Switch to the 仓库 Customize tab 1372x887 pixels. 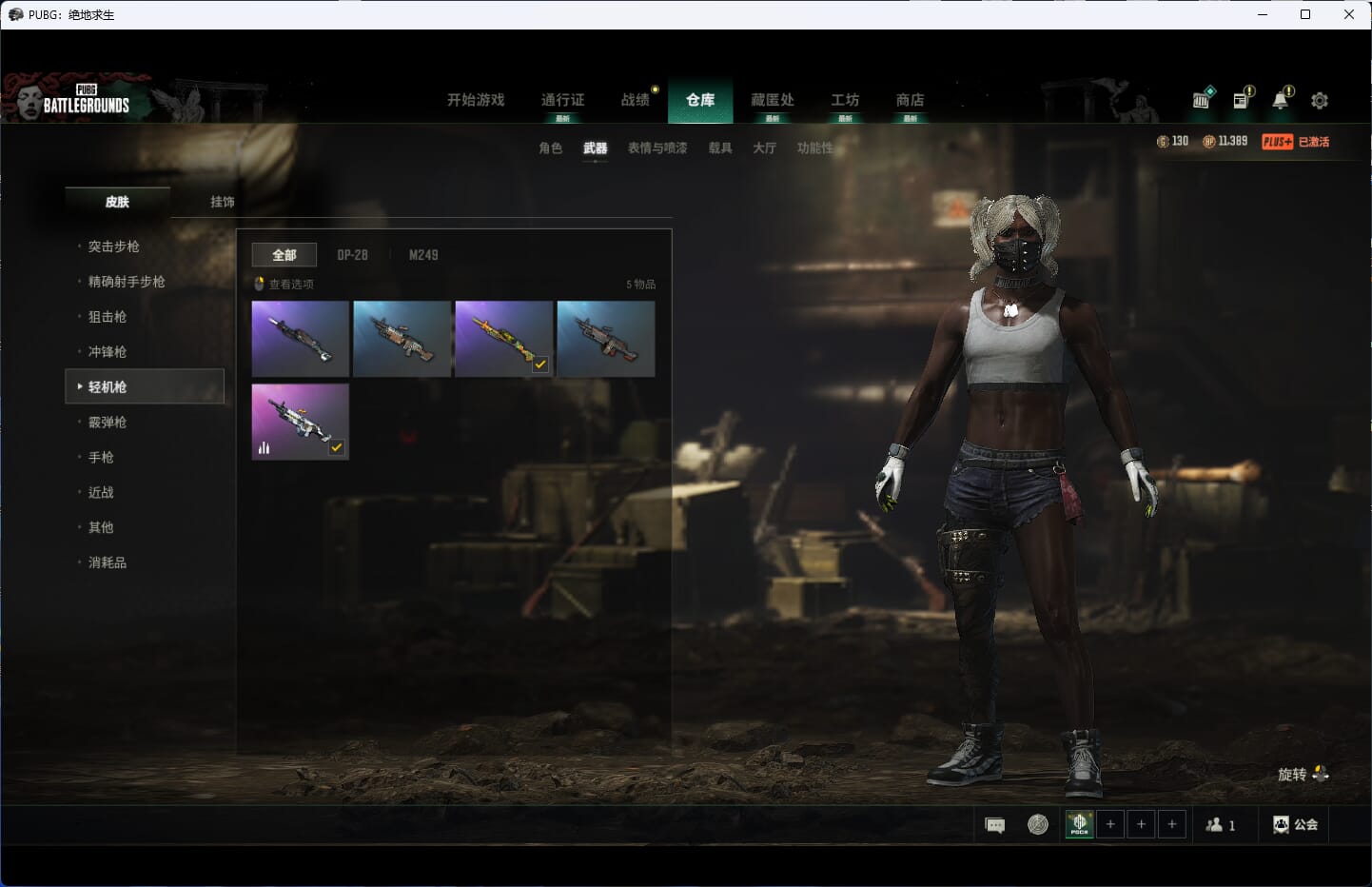[x=700, y=100]
